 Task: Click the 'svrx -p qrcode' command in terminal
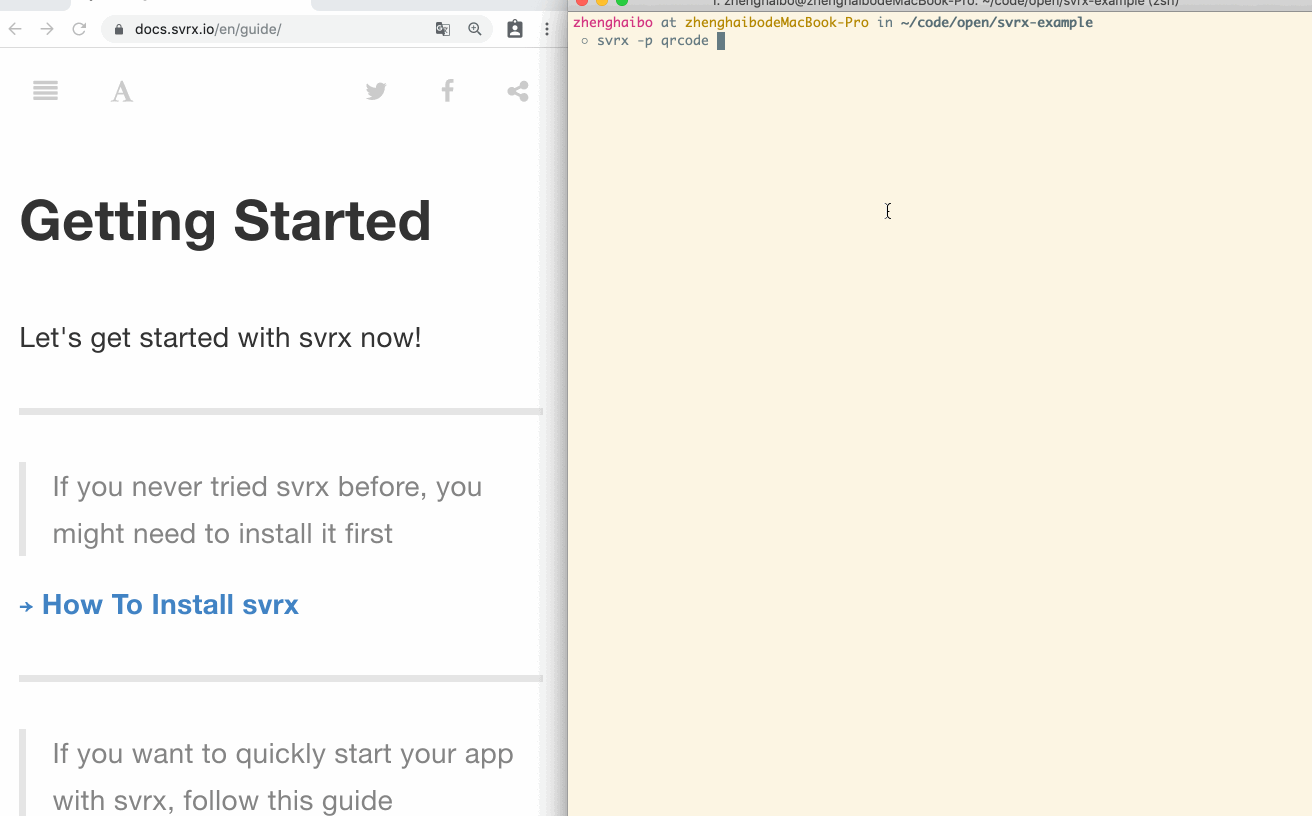653,41
